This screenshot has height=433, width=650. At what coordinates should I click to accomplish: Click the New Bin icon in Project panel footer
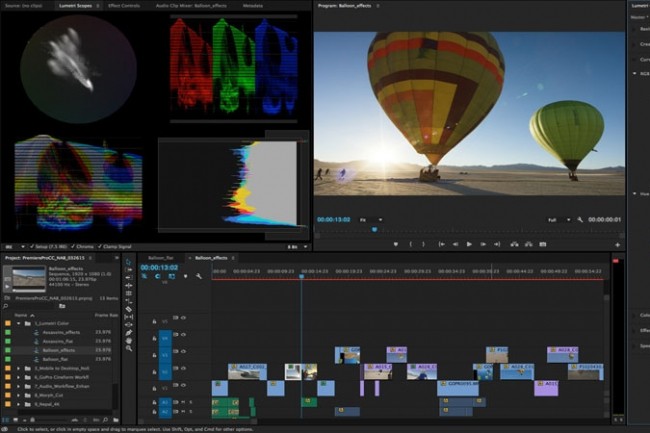point(116,420)
